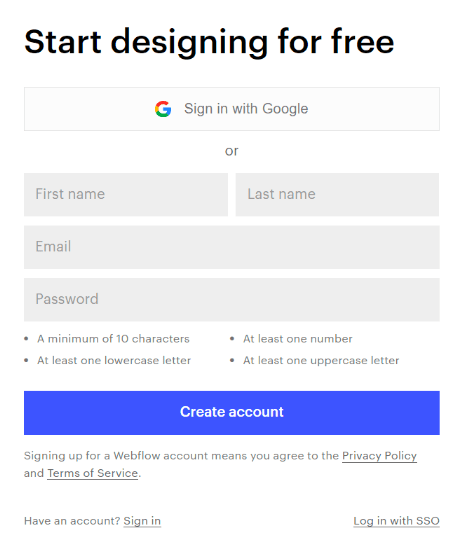The width and height of the screenshot is (471, 545).
Task: Select the Last name input field
Action: click(x=337, y=194)
